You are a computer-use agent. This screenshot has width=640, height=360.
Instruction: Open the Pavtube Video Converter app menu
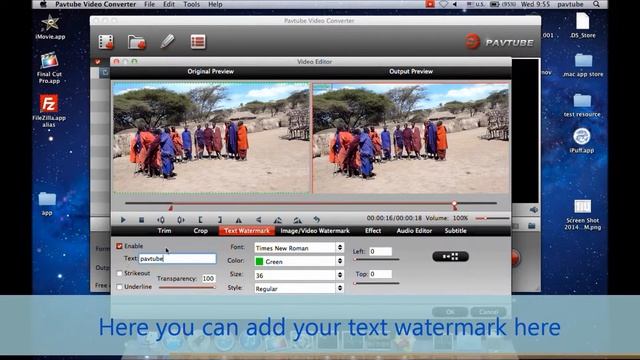96,4
